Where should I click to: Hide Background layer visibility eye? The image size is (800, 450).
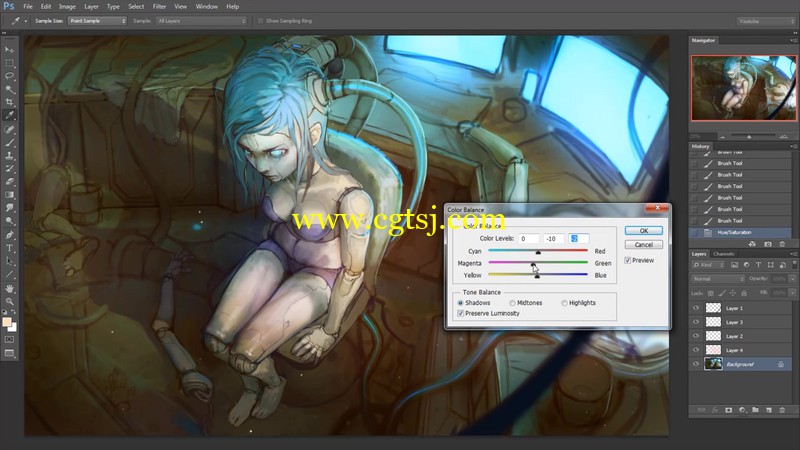pos(696,364)
